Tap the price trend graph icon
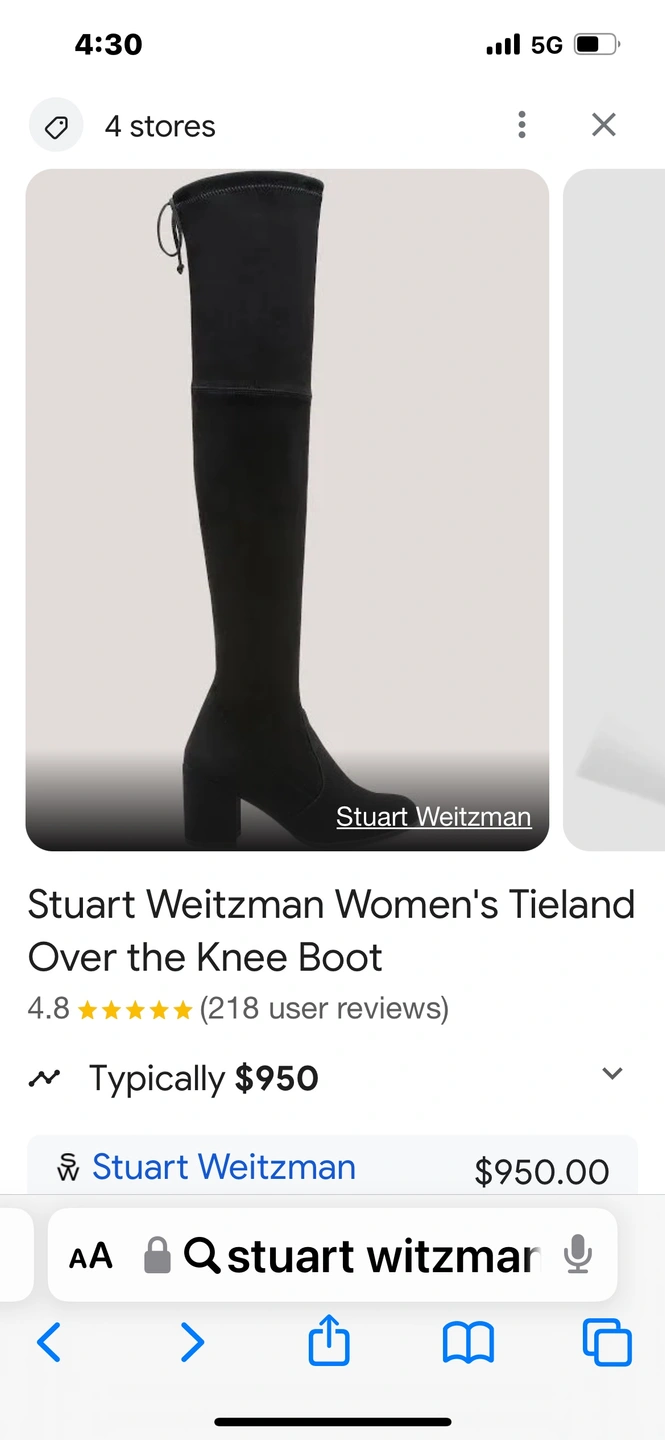The width and height of the screenshot is (665, 1440). pos(44,1078)
